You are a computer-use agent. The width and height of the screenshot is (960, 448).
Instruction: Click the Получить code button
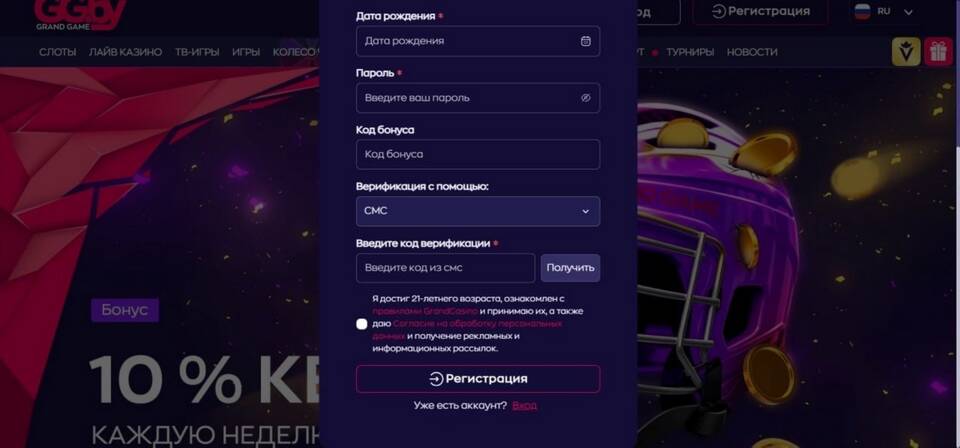[x=570, y=268]
